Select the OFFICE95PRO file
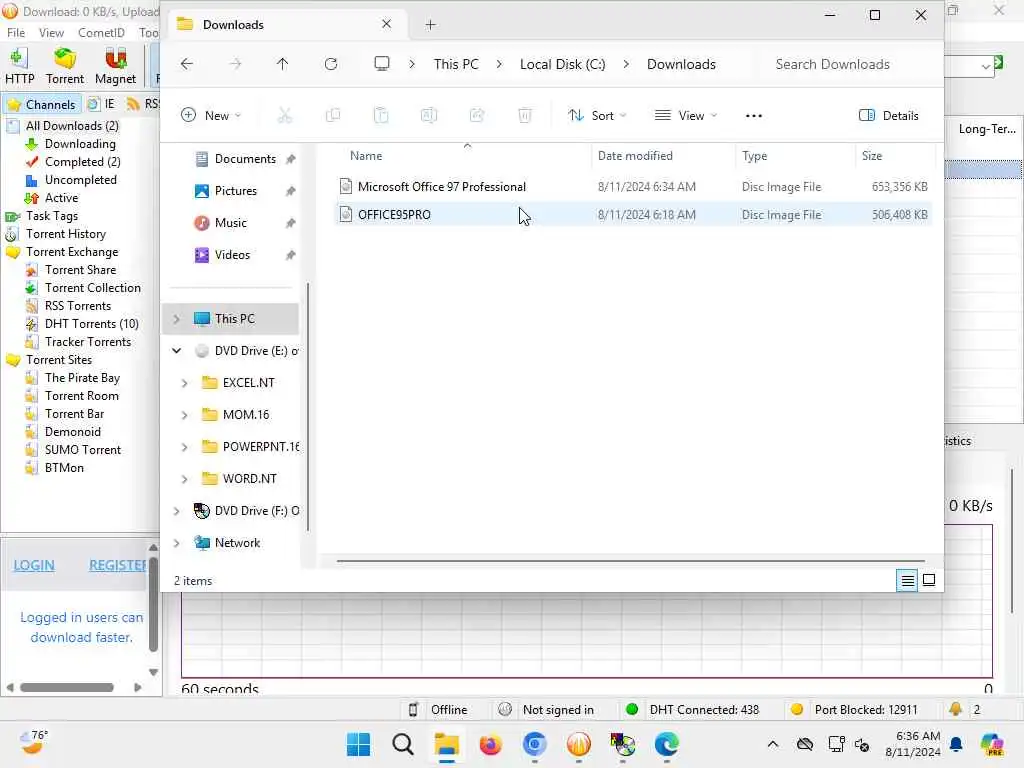Image resolution: width=1024 pixels, height=768 pixels. click(633, 215)
